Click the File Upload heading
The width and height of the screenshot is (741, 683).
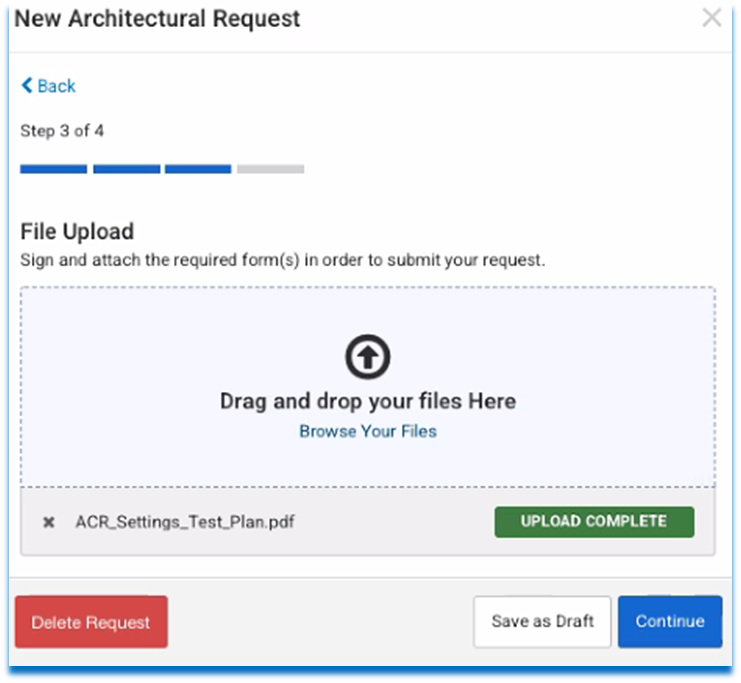[77, 232]
